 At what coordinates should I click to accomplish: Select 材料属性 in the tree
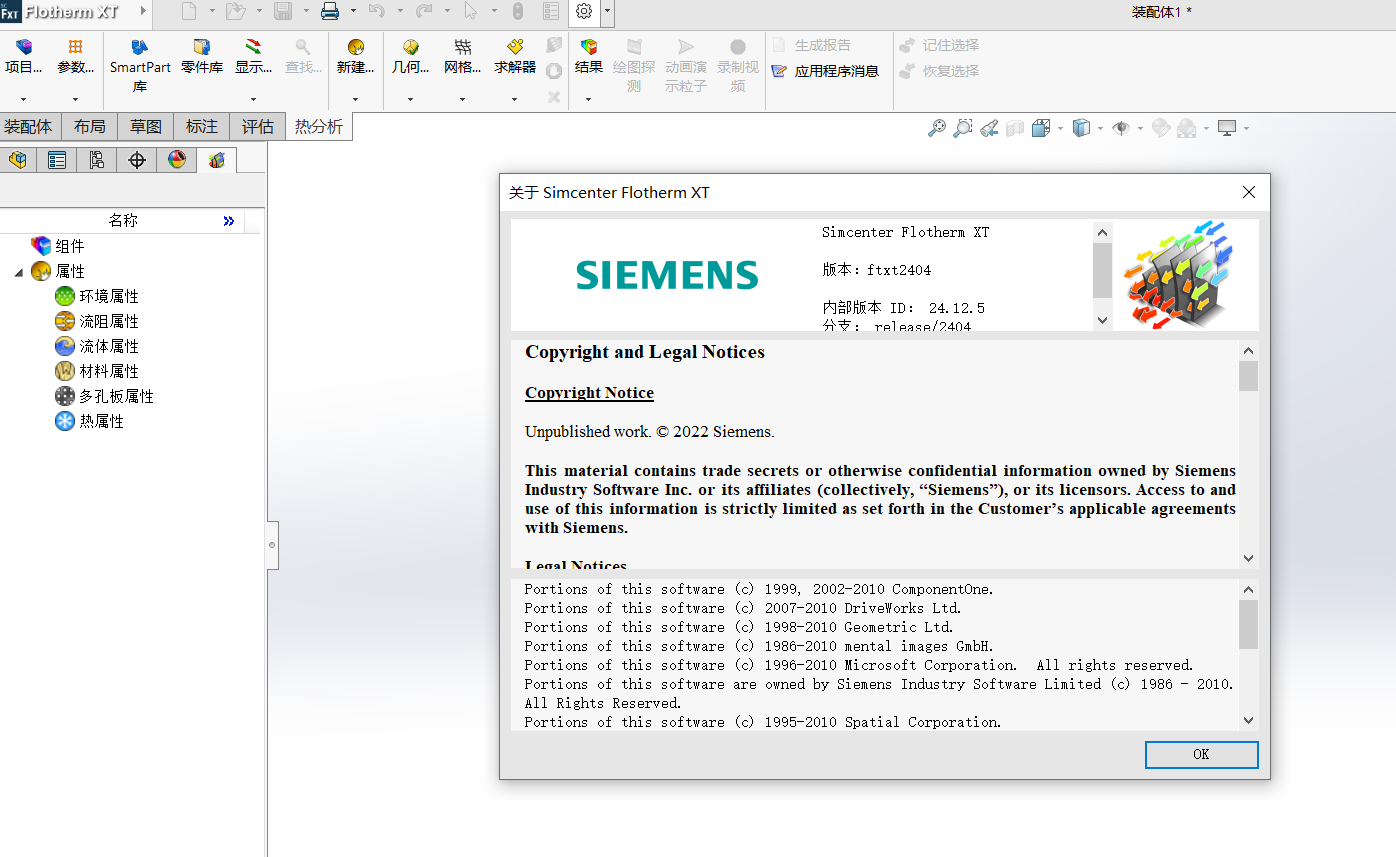109,371
